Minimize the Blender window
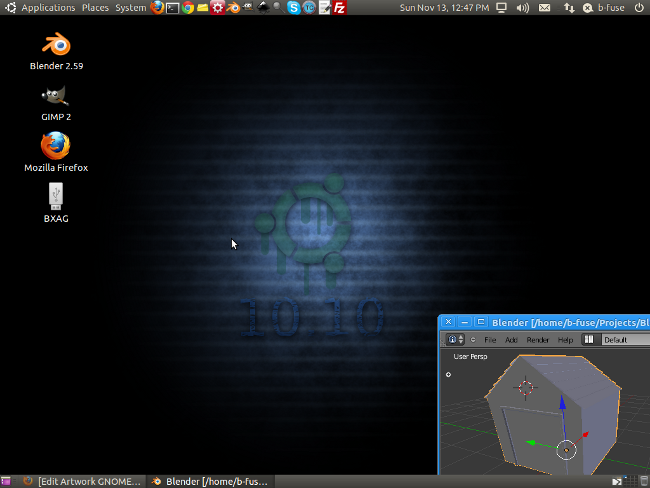This screenshot has height=488, width=650. (465, 322)
